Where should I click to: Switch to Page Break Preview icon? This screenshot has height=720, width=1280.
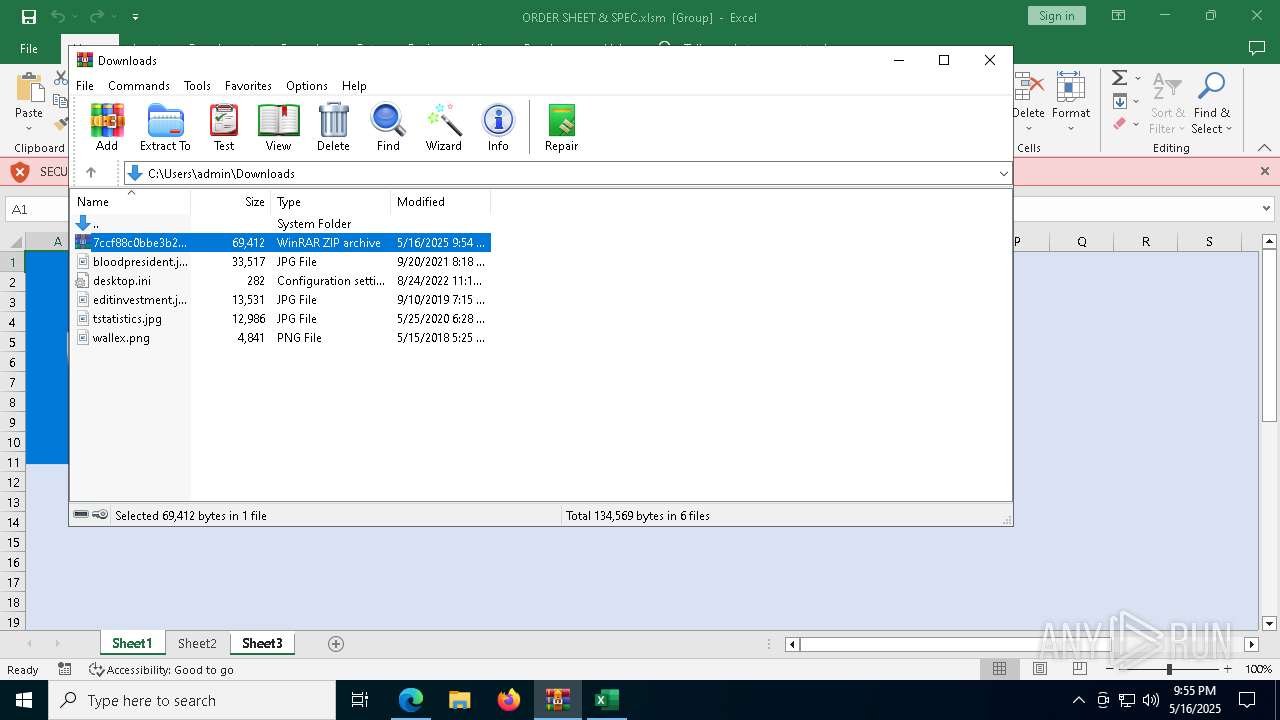tap(1080, 669)
